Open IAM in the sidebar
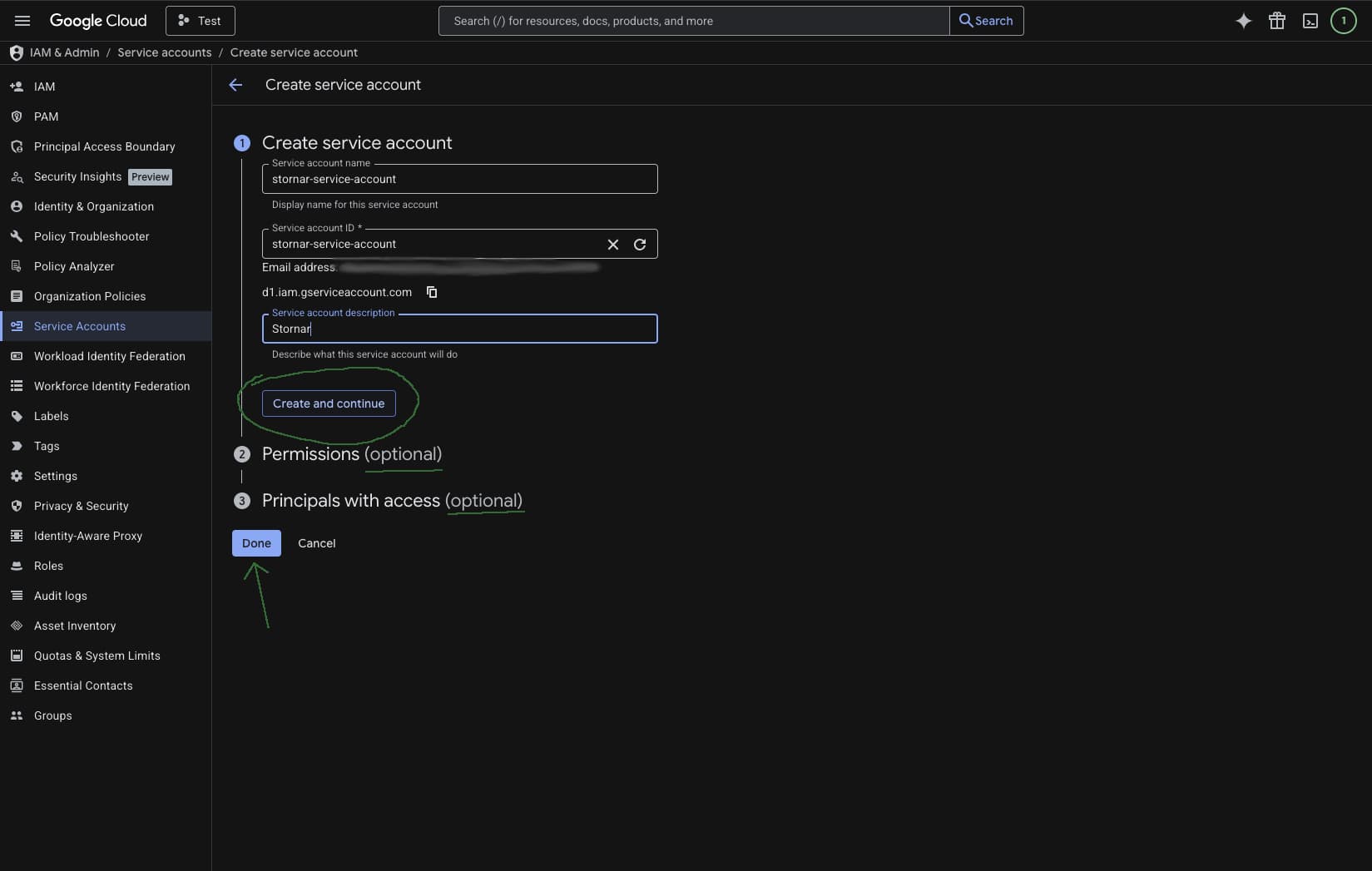The height and width of the screenshot is (871, 1372). tap(106, 87)
